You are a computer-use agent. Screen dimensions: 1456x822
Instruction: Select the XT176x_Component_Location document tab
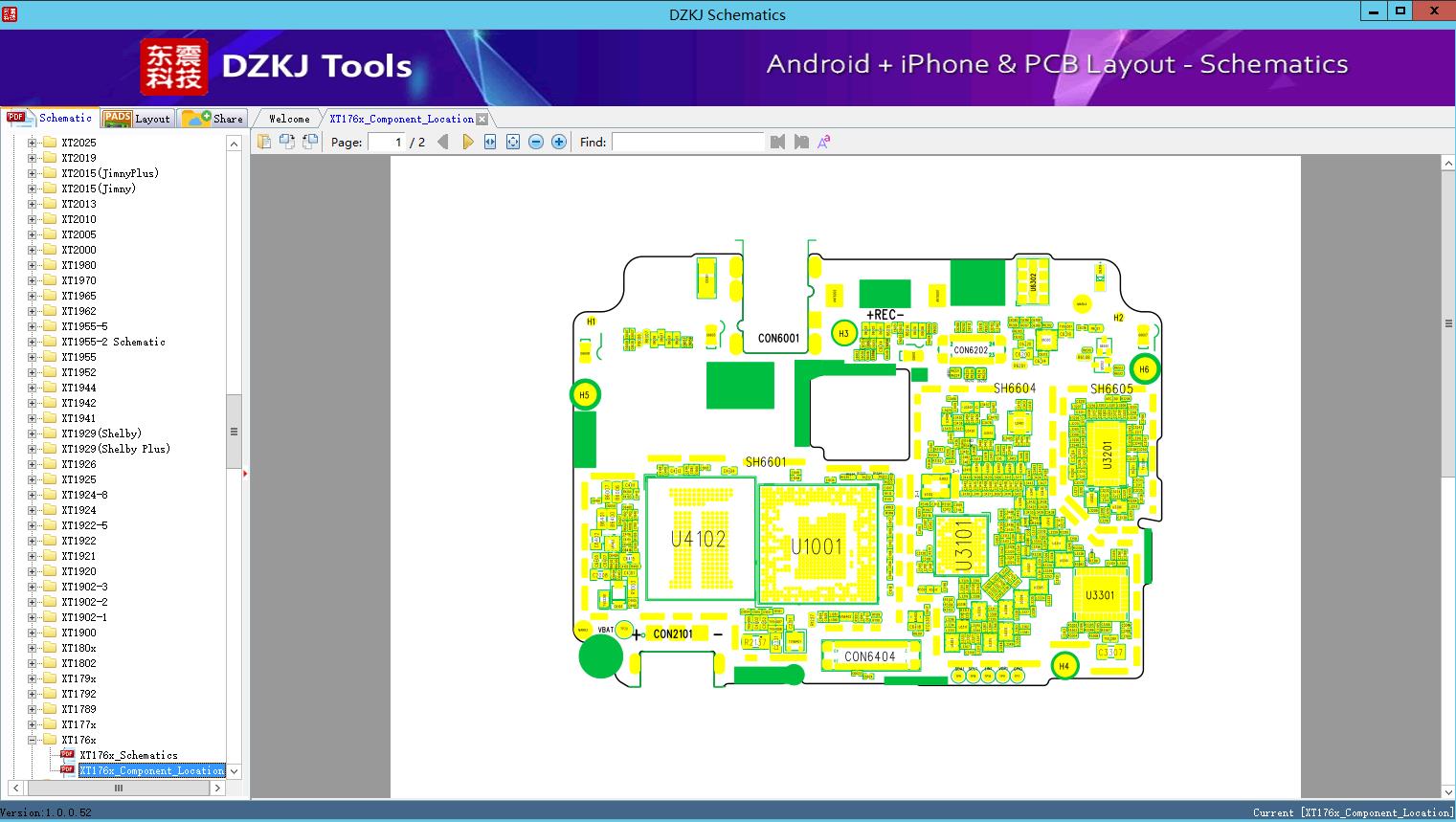(x=401, y=119)
